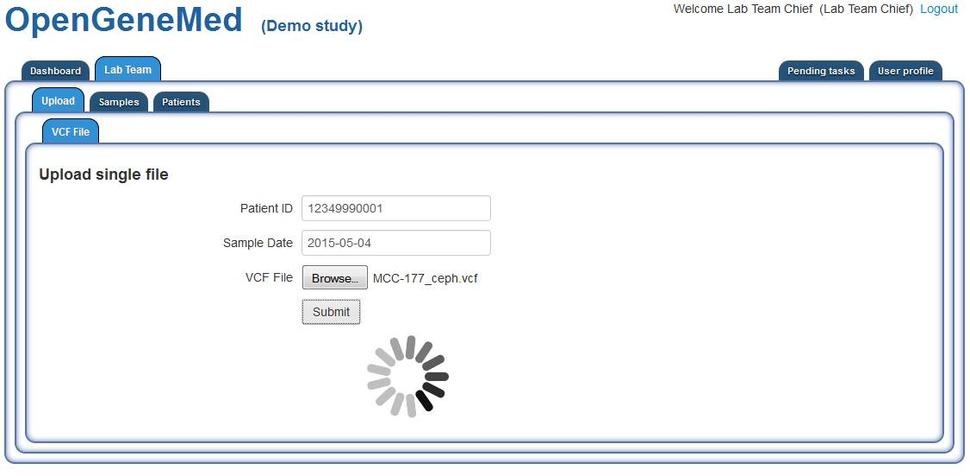Click the OpenGeneMed title logo

click(125, 21)
